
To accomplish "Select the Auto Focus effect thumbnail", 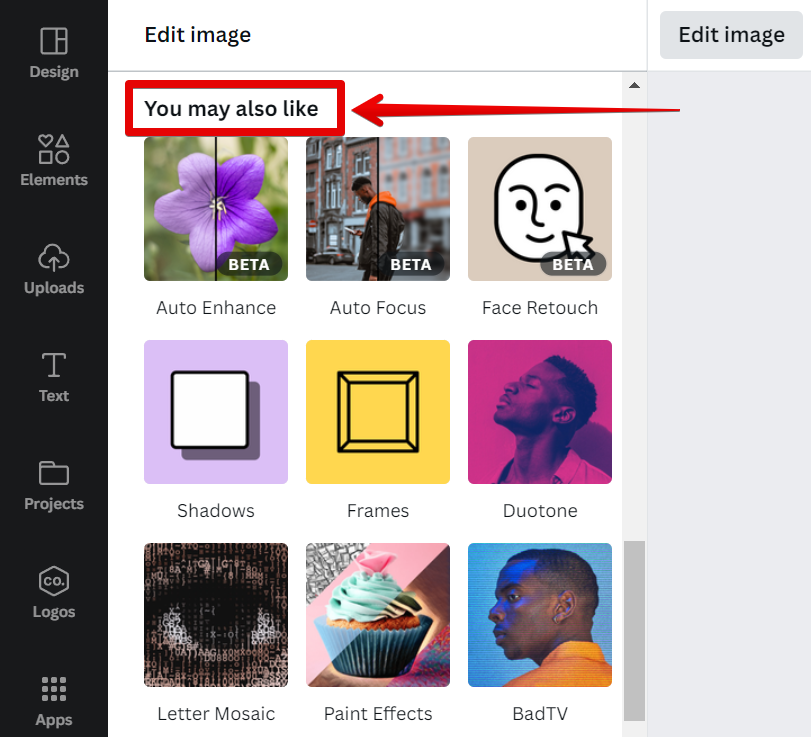I will [x=378, y=209].
